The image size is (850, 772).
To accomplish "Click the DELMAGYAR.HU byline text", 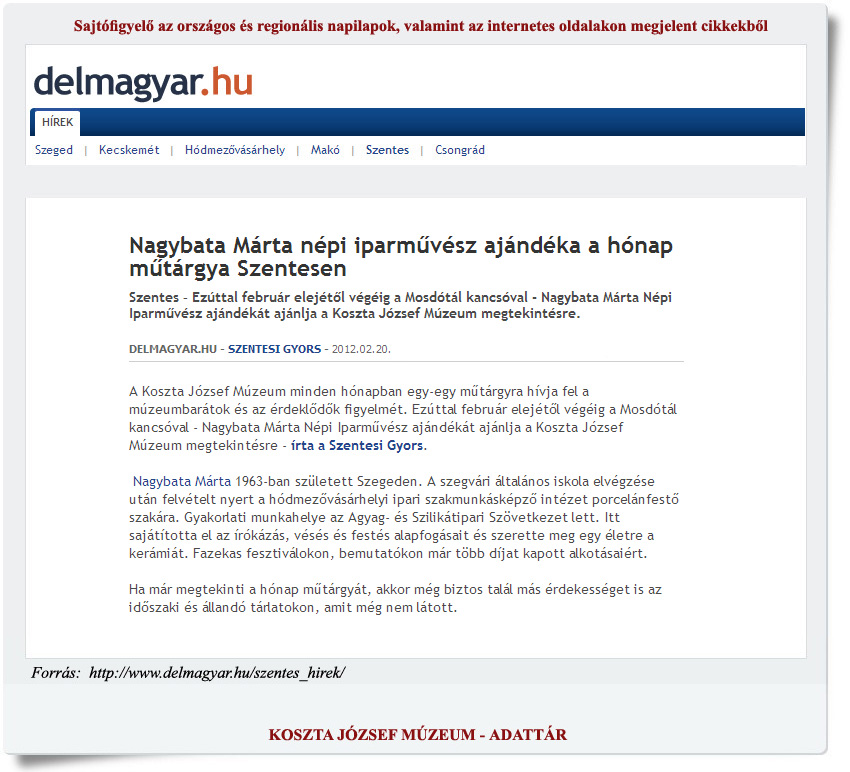I will (173, 349).
